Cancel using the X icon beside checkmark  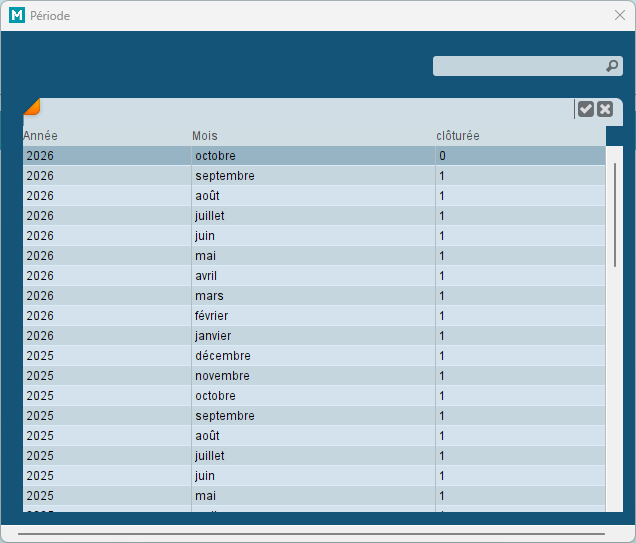click(605, 109)
